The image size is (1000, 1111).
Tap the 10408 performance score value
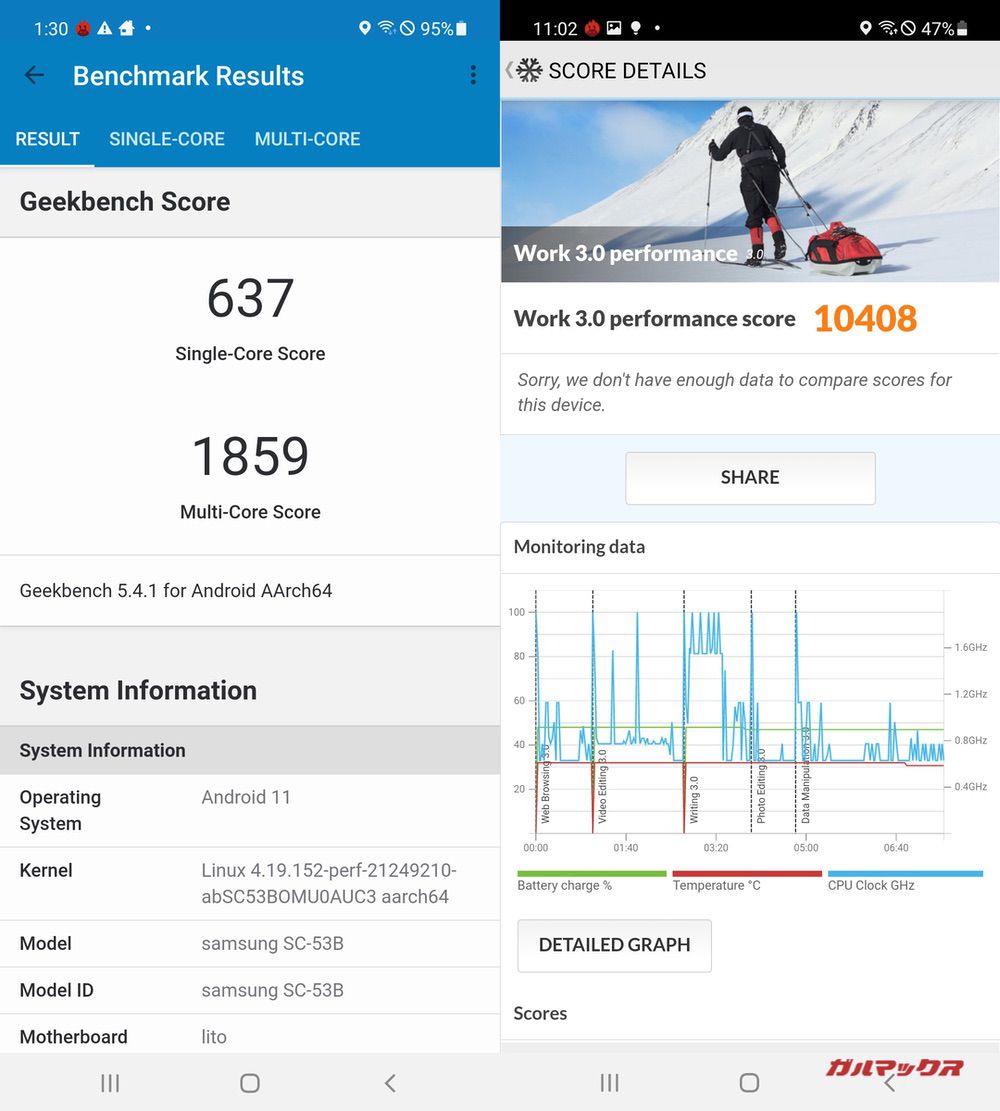point(865,319)
